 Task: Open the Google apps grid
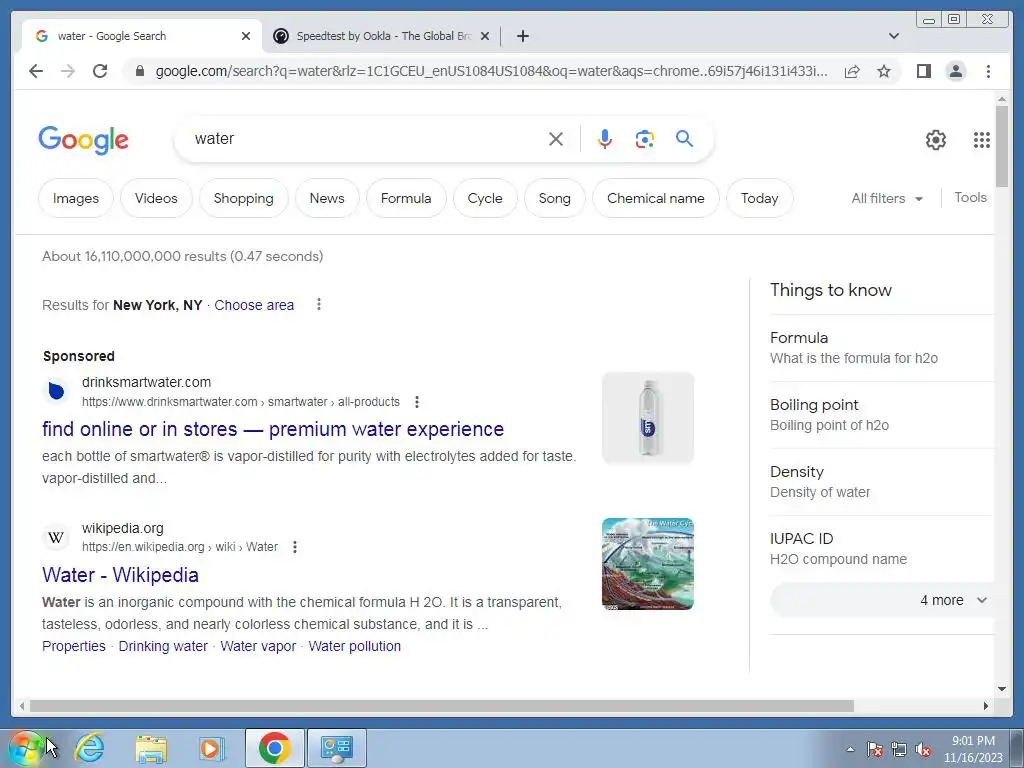(x=982, y=140)
